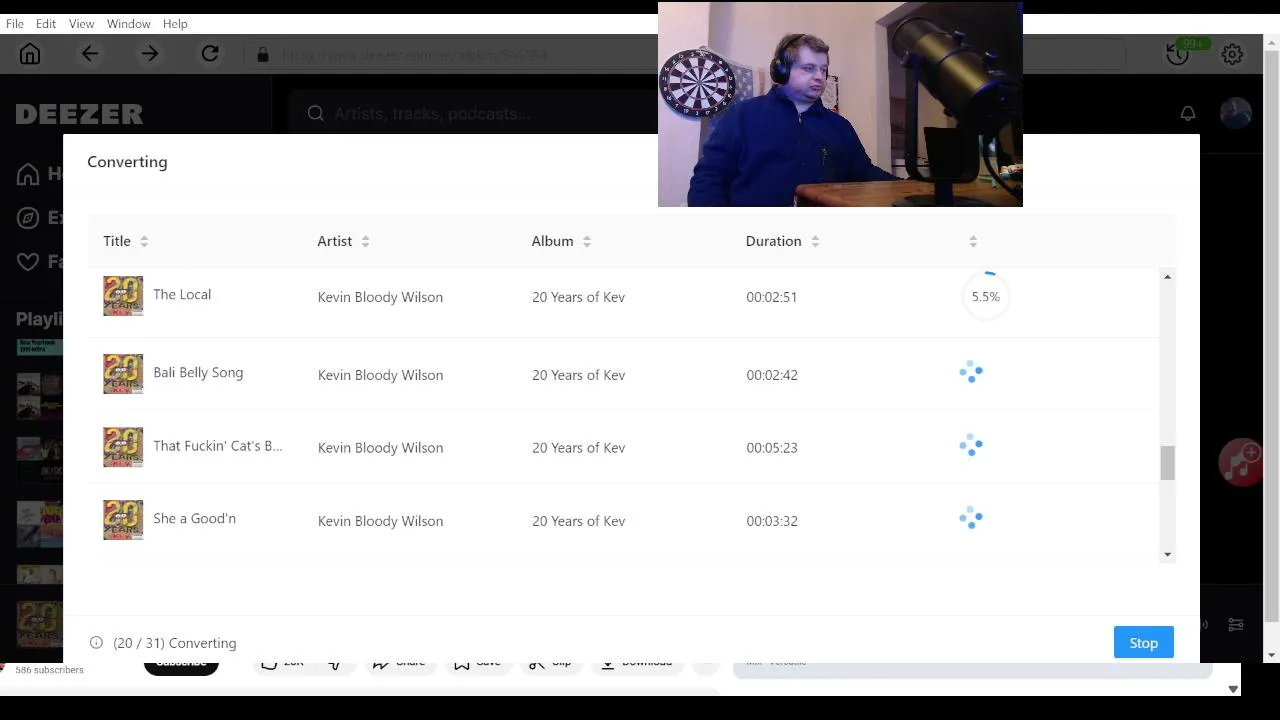
Task: Click the Deezer logo
Action: (x=79, y=114)
